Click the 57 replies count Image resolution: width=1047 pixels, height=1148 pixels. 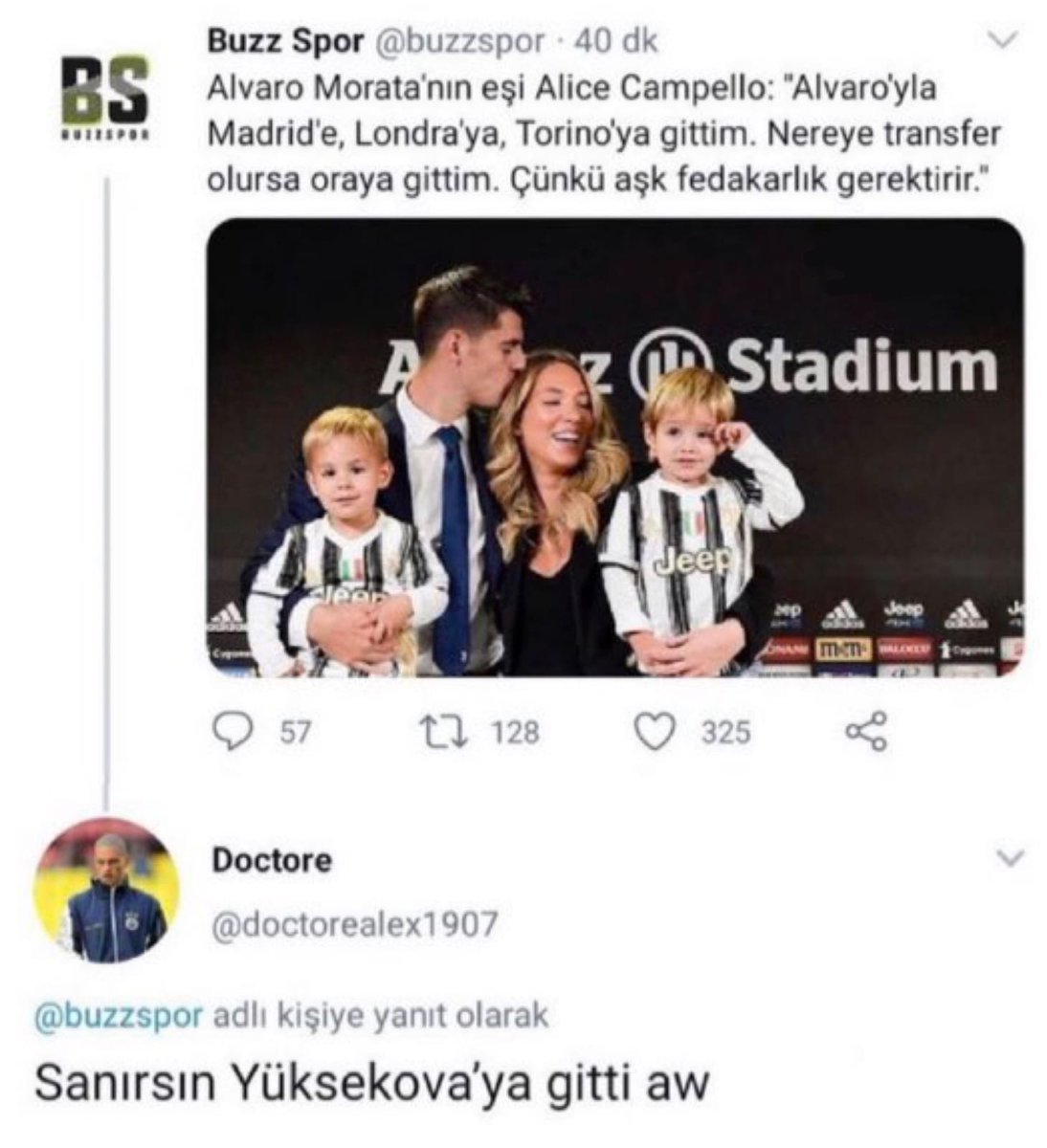pyautogui.click(x=296, y=733)
